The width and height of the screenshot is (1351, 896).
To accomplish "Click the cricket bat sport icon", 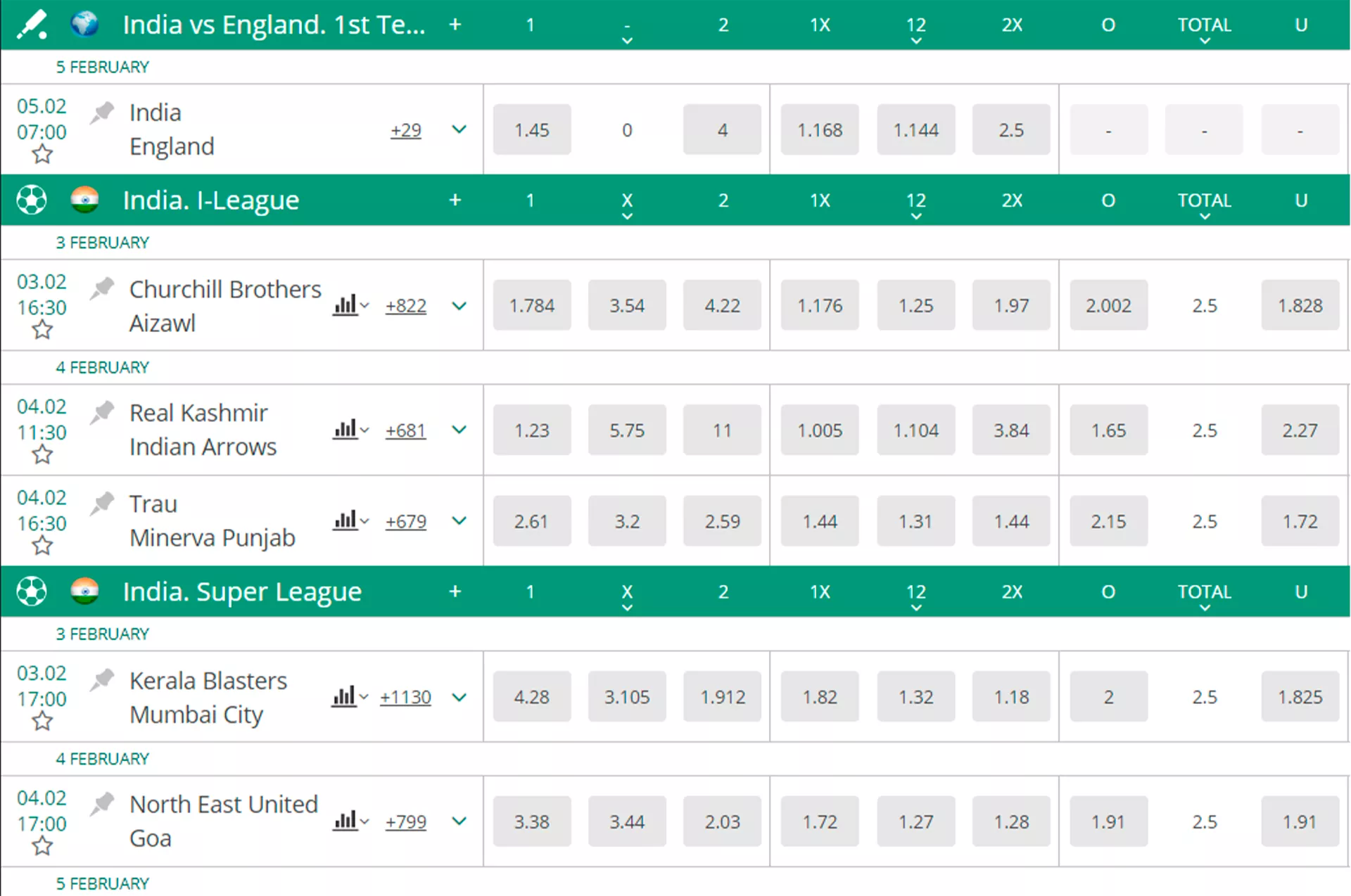I will 32,25.
